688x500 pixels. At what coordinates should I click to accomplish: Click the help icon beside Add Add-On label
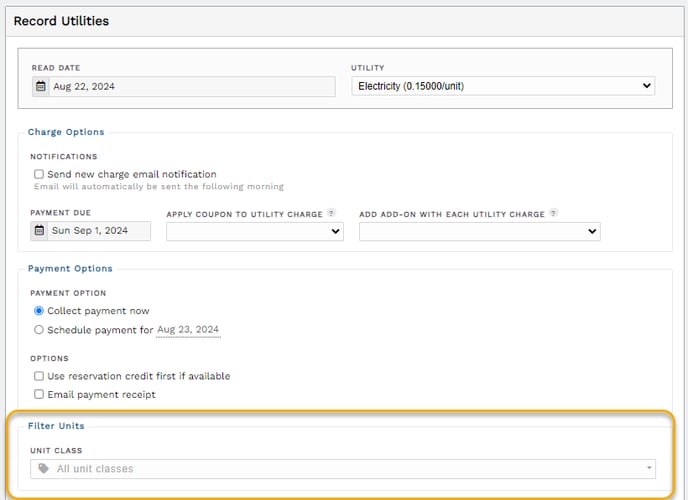click(554, 213)
